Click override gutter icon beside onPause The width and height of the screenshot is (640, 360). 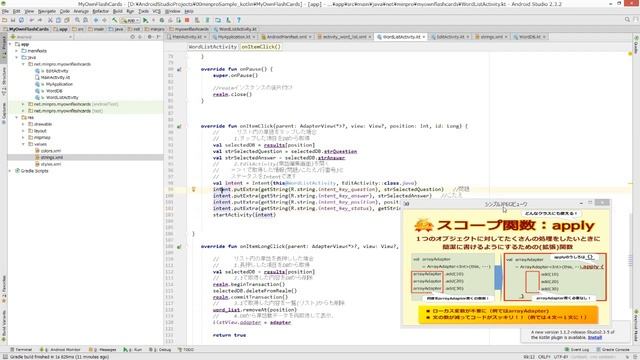(x=179, y=69)
